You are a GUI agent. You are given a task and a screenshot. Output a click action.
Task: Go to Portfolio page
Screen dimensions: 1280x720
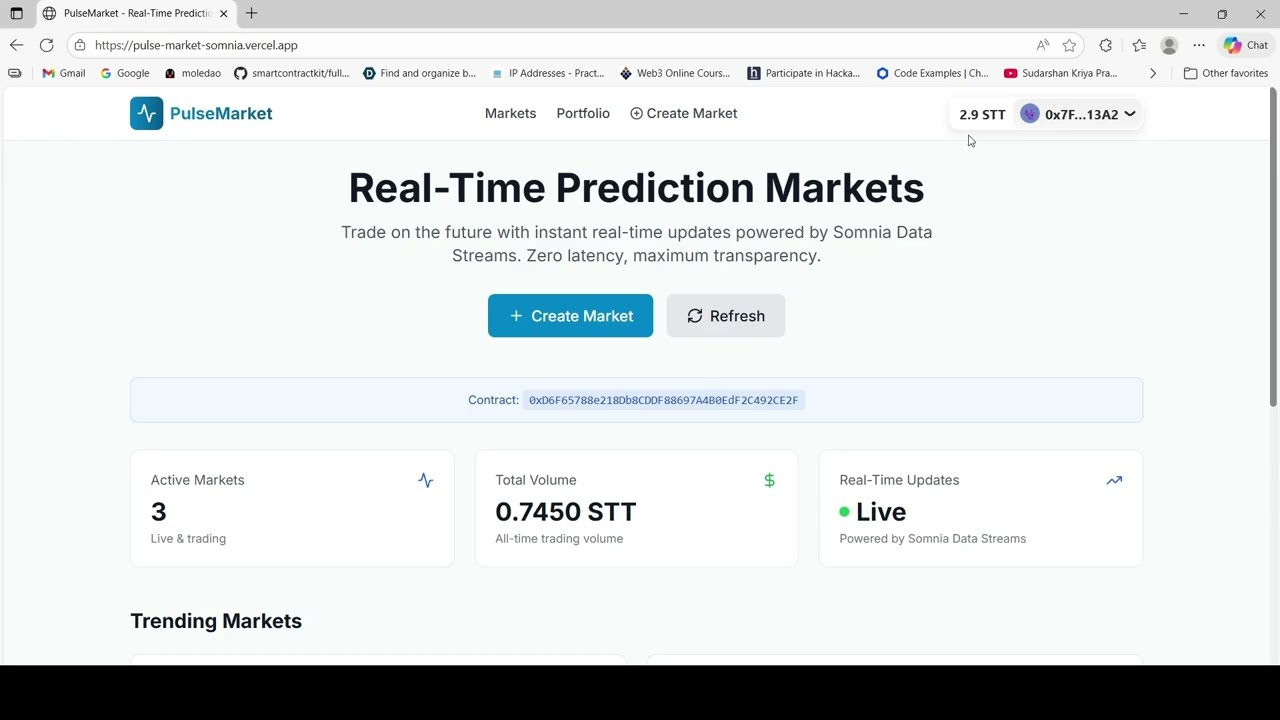583,113
